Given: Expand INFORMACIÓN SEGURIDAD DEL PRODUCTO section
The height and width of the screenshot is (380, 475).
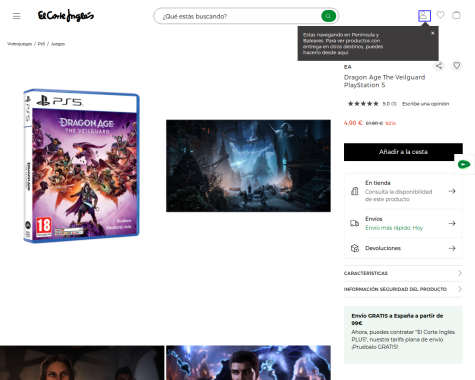Looking at the screenshot, I should [403, 289].
